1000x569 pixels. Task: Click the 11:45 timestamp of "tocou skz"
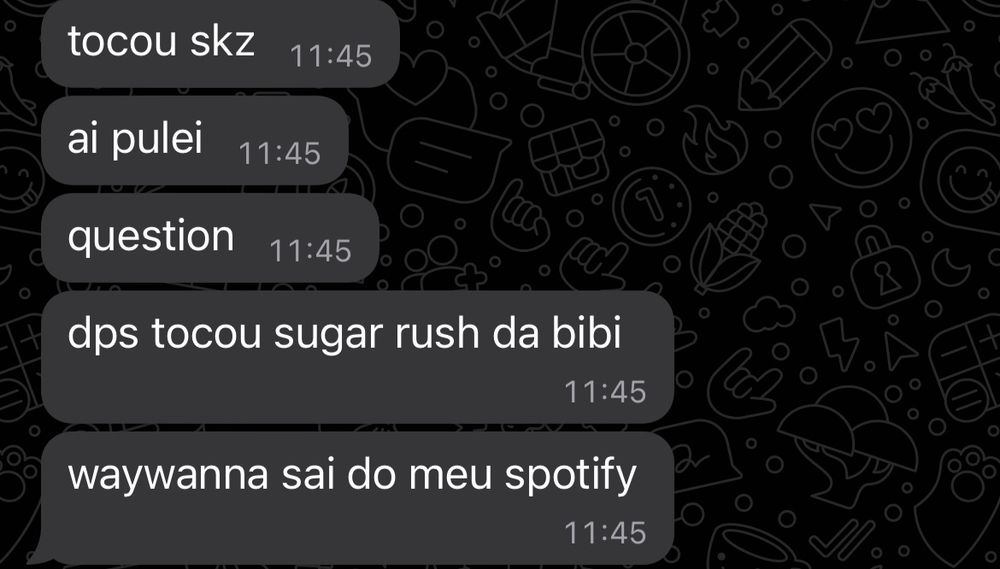click(x=330, y=56)
